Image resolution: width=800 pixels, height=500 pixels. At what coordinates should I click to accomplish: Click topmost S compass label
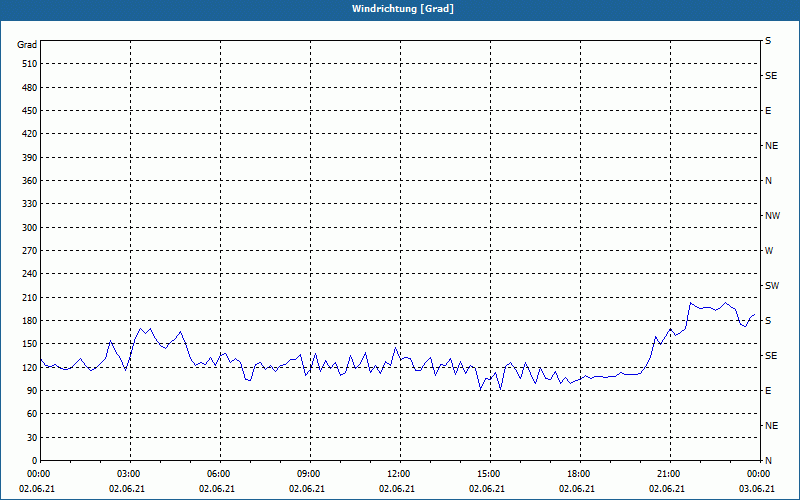point(768,41)
